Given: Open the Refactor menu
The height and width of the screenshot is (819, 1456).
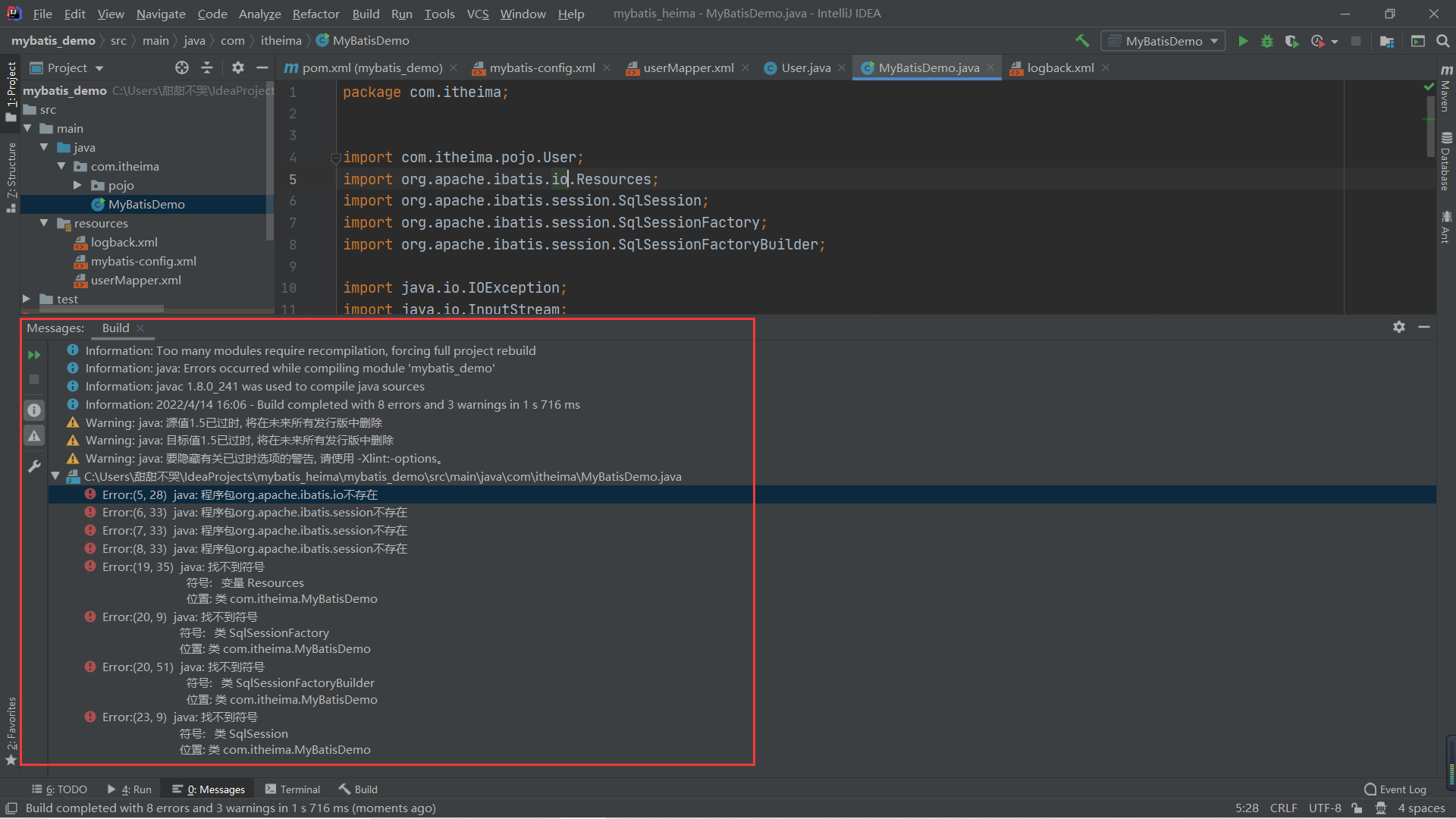Looking at the screenshot, I should click(315, 14).
